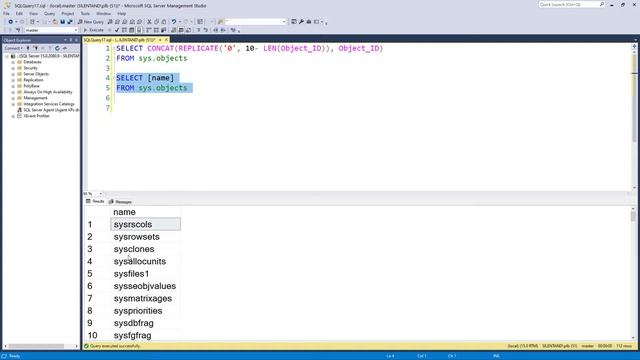This screenshot has width=640, height=360.
Task: Select the Databases tree item label
Action: (x=32, y=62)
